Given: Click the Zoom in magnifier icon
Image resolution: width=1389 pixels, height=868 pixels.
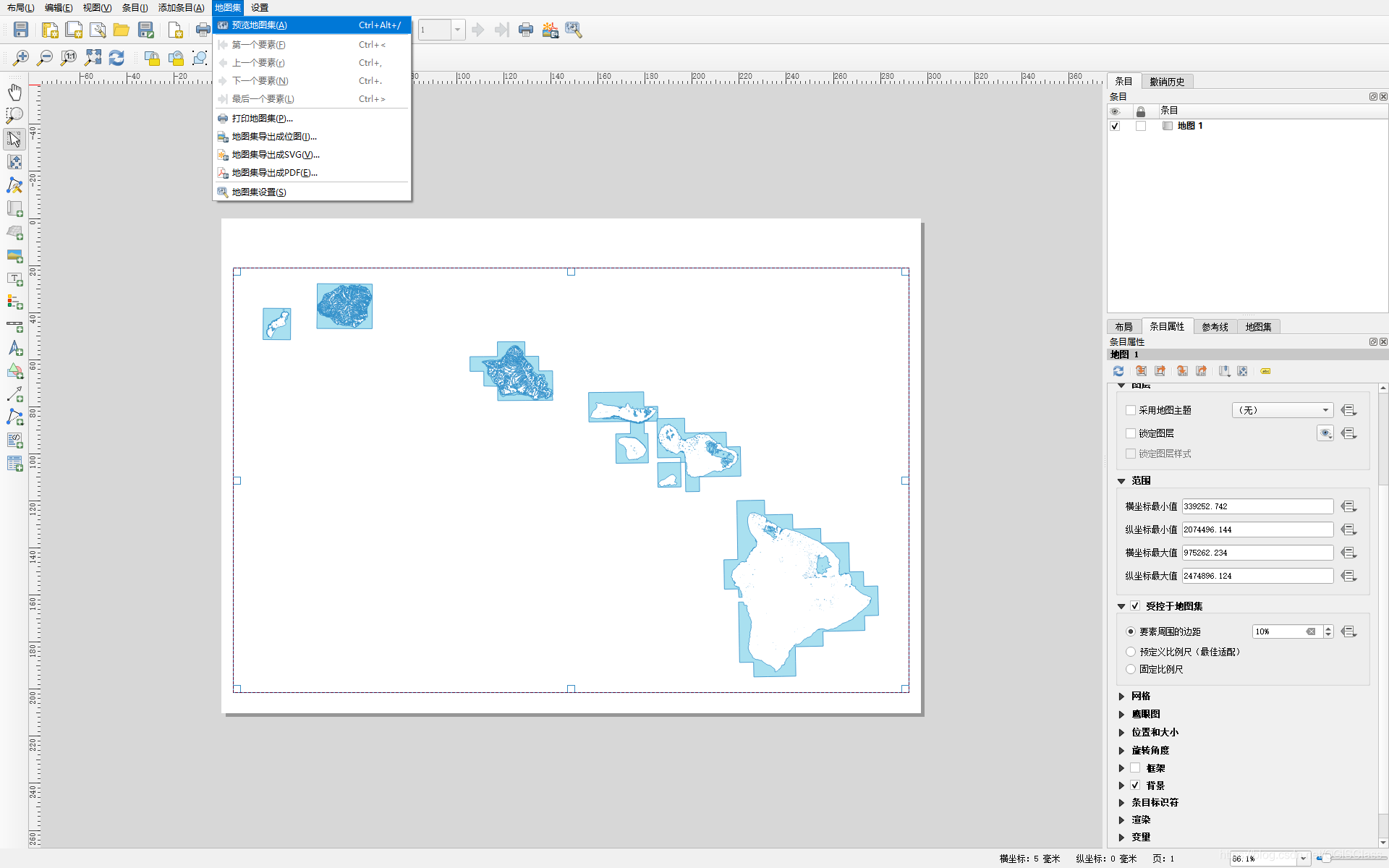Looking at the screenshot, I should 21,58.
